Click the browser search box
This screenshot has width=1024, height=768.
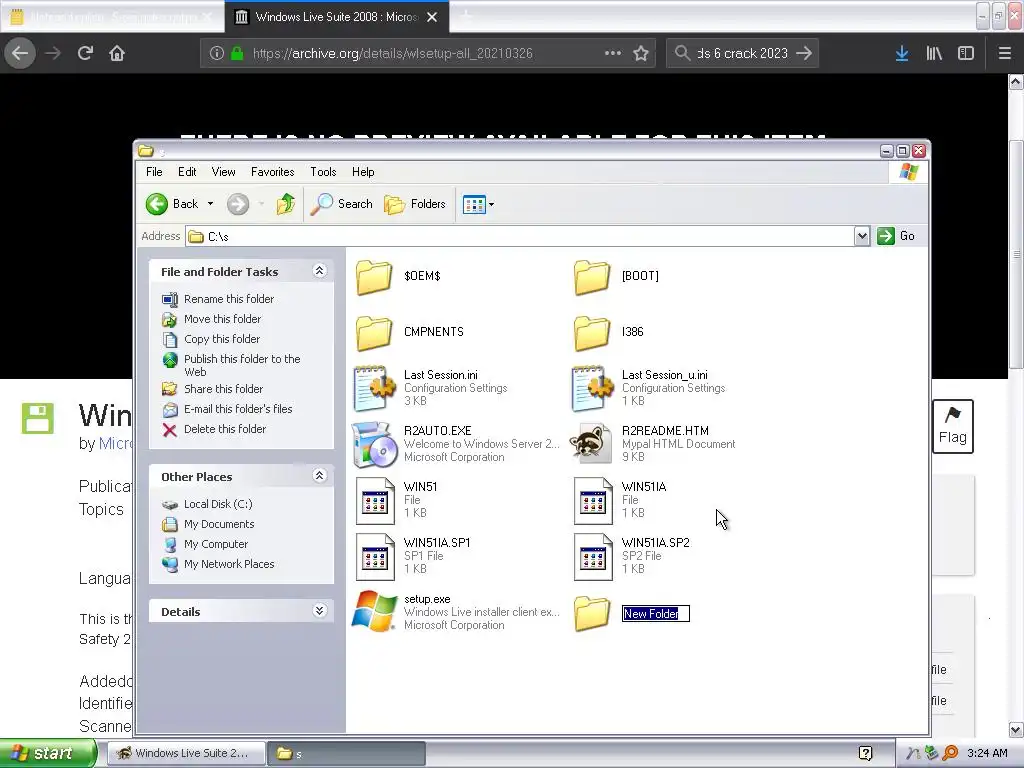click(742, 54)
